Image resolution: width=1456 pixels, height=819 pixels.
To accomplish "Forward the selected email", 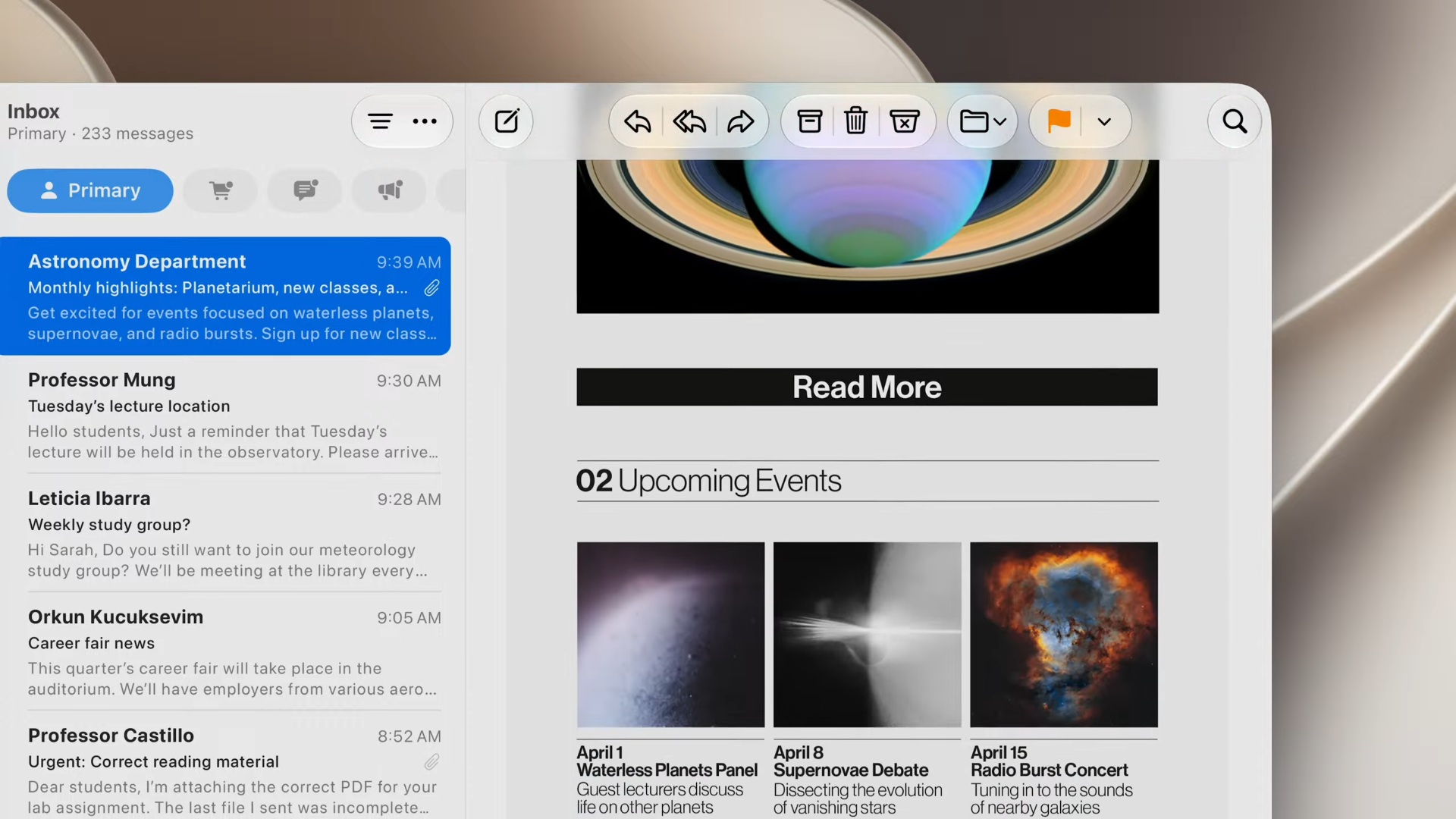I will (x=740, y=121).
